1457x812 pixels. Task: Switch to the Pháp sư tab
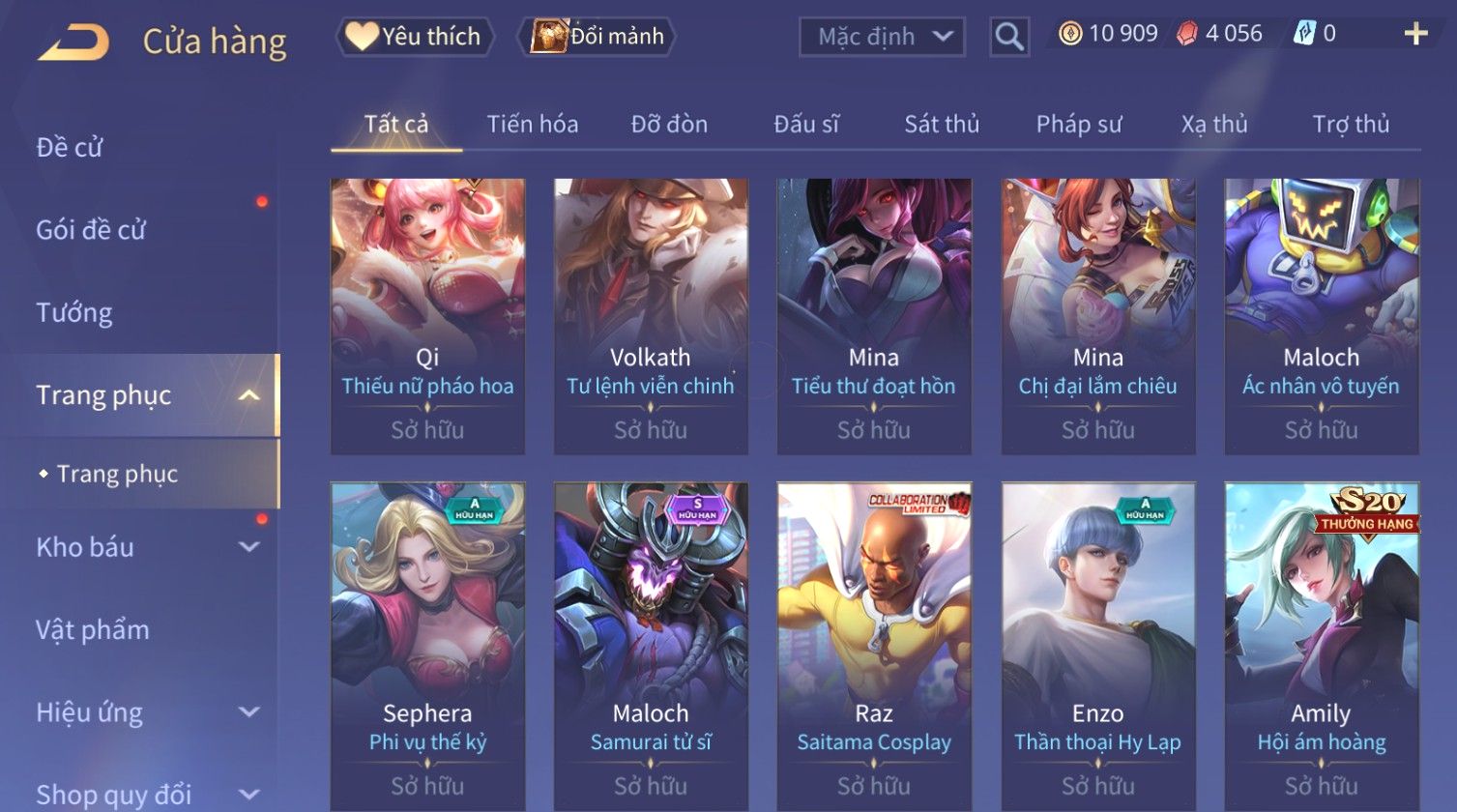pos(1079,124)
